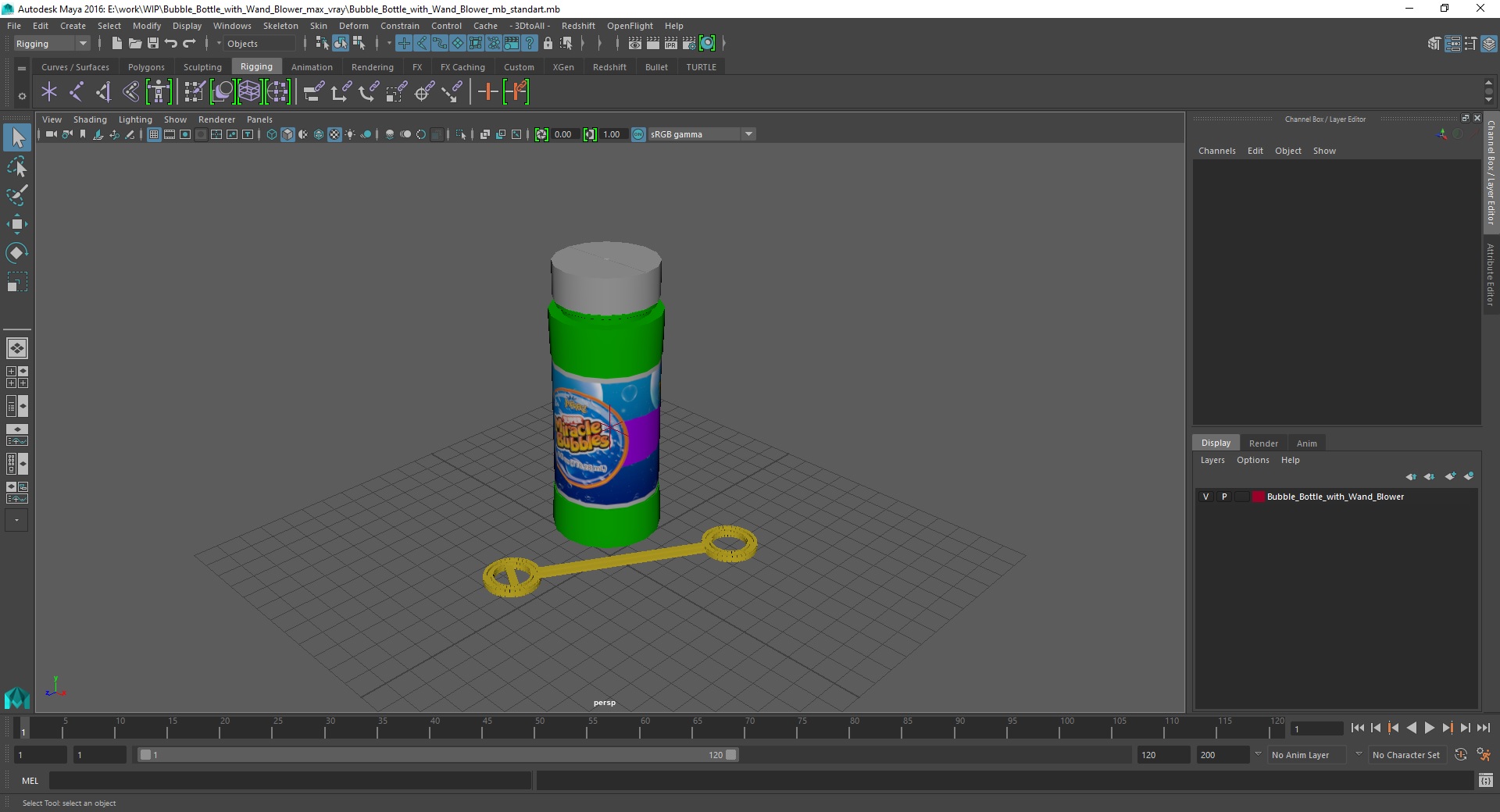Open the layer editor Options menu
Image resolution: width=1500 pixels, height=812 pixels.
click(1252, 460)
